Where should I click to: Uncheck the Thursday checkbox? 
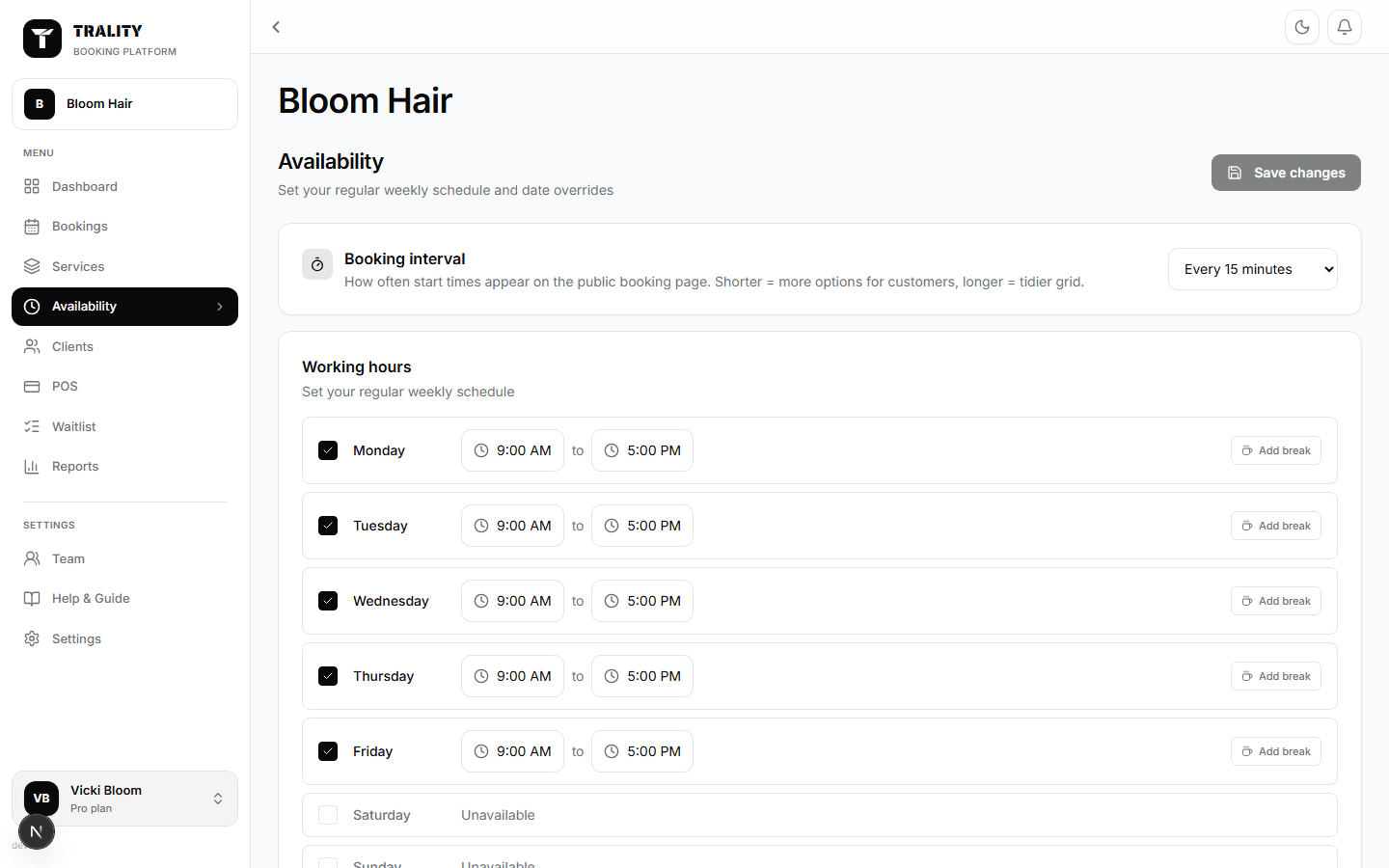[x=328, y=676]
